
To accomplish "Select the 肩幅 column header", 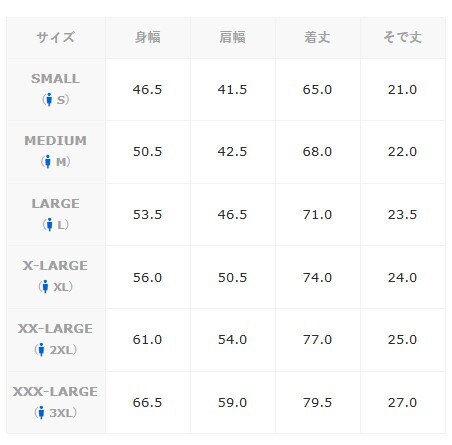I will point(232,37).
